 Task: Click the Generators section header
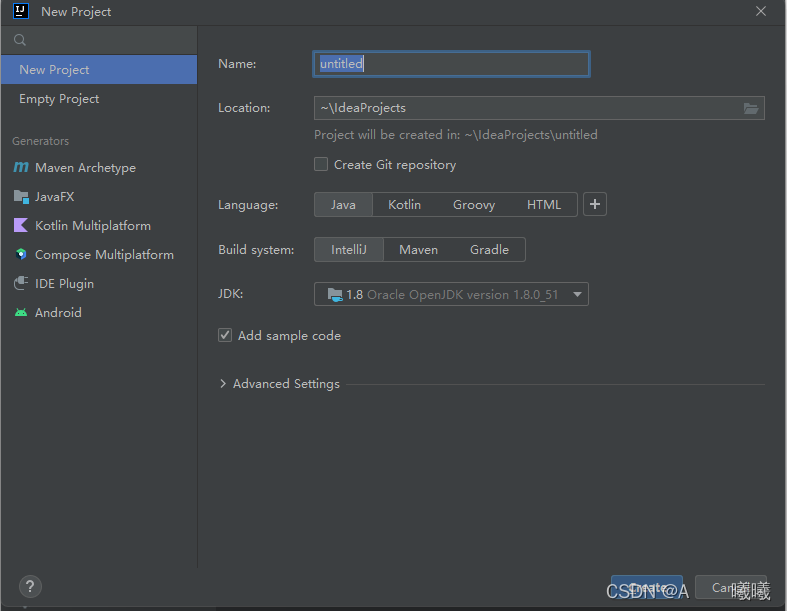(x=41, y=141)
